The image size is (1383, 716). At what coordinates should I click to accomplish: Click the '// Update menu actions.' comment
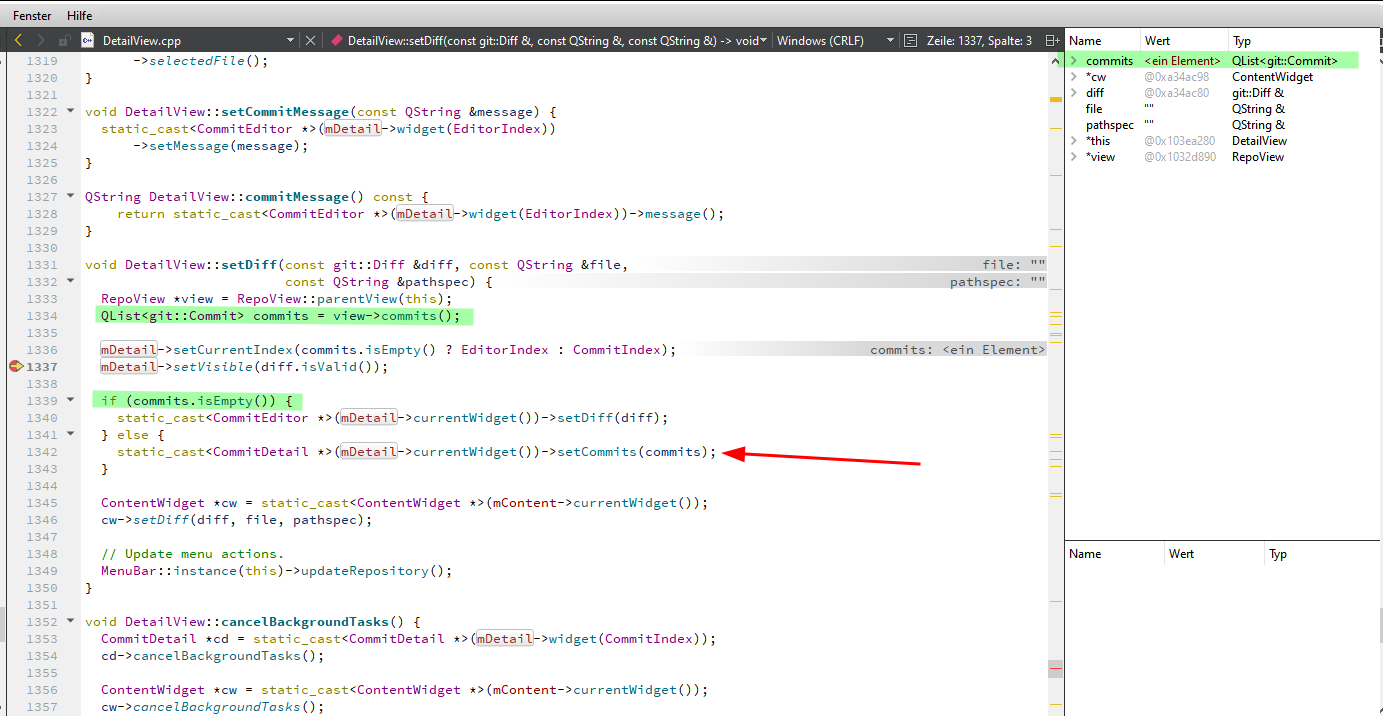tap(193, 554)
